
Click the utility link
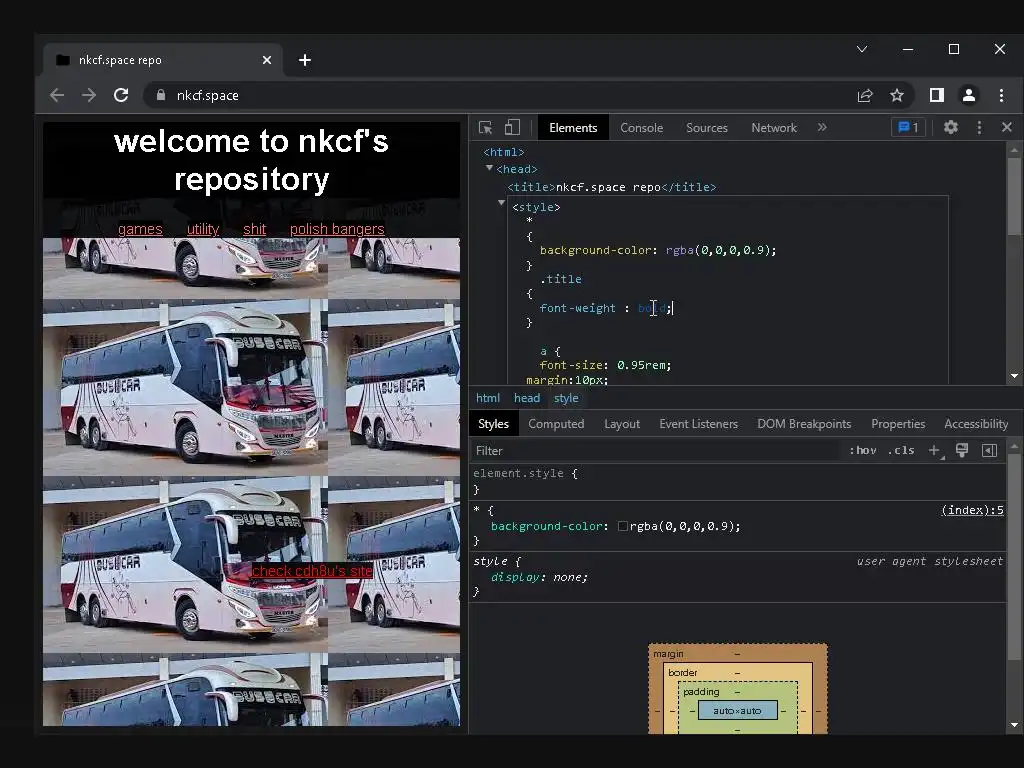point(202,229)
